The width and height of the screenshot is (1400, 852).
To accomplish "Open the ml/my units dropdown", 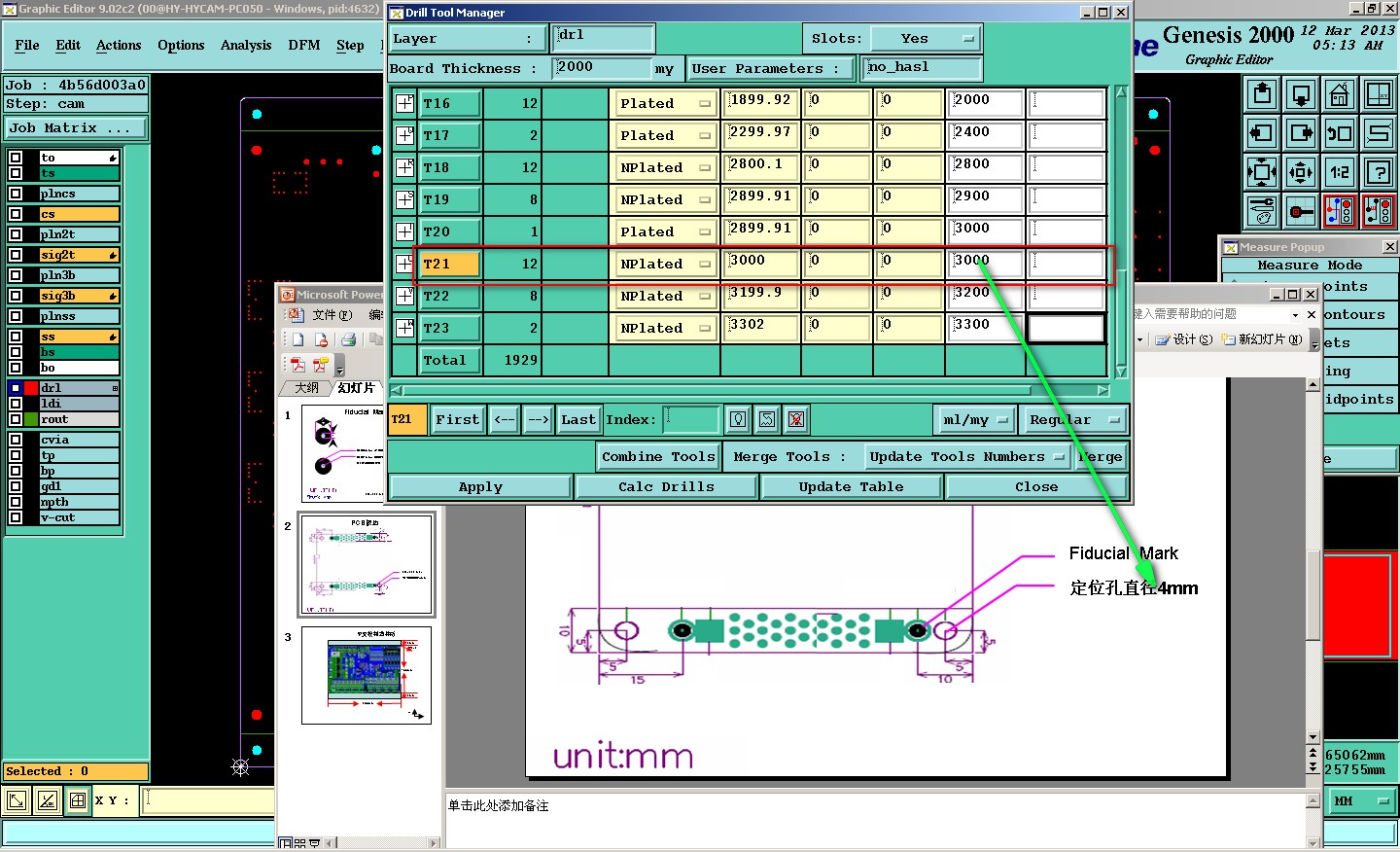I will click(975, 420).
